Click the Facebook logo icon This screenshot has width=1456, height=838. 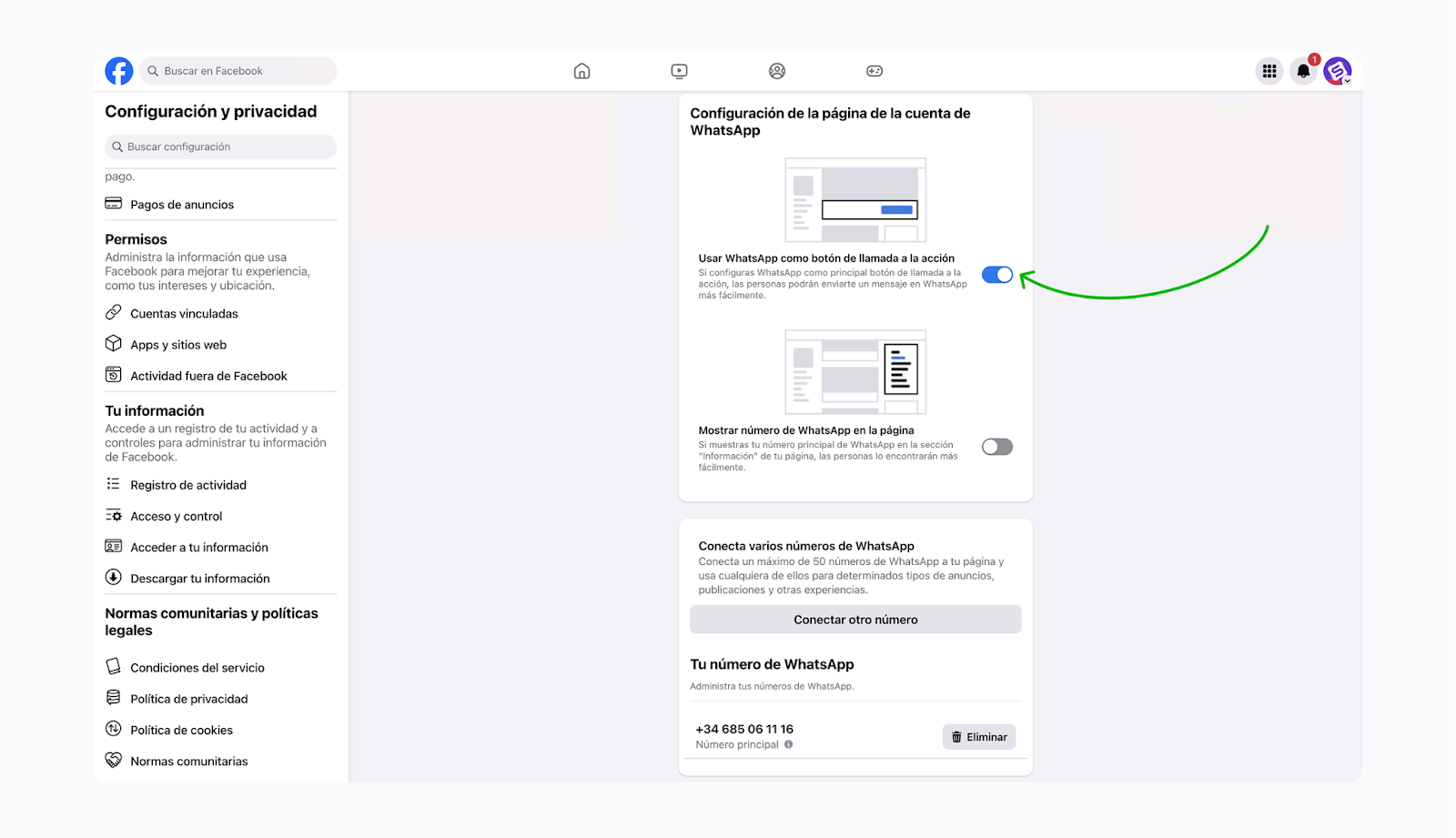pos(119,71)
